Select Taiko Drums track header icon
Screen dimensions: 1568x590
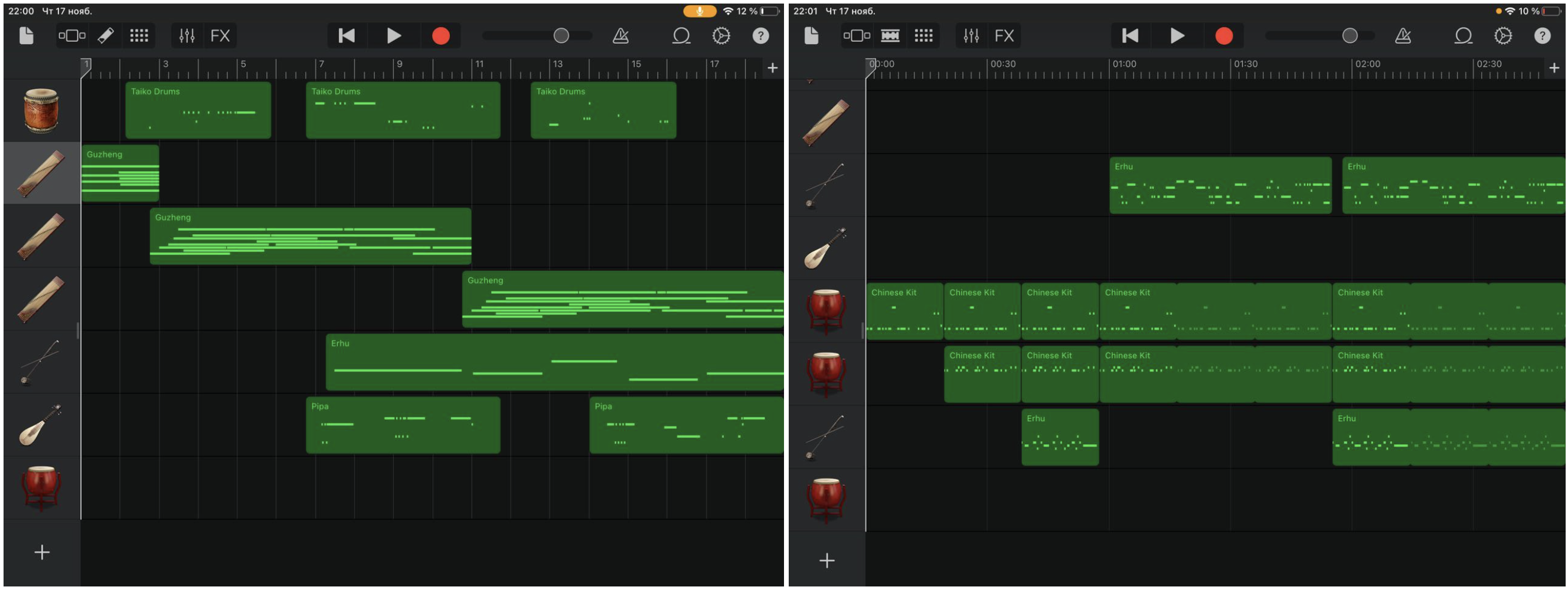(41, 110)
